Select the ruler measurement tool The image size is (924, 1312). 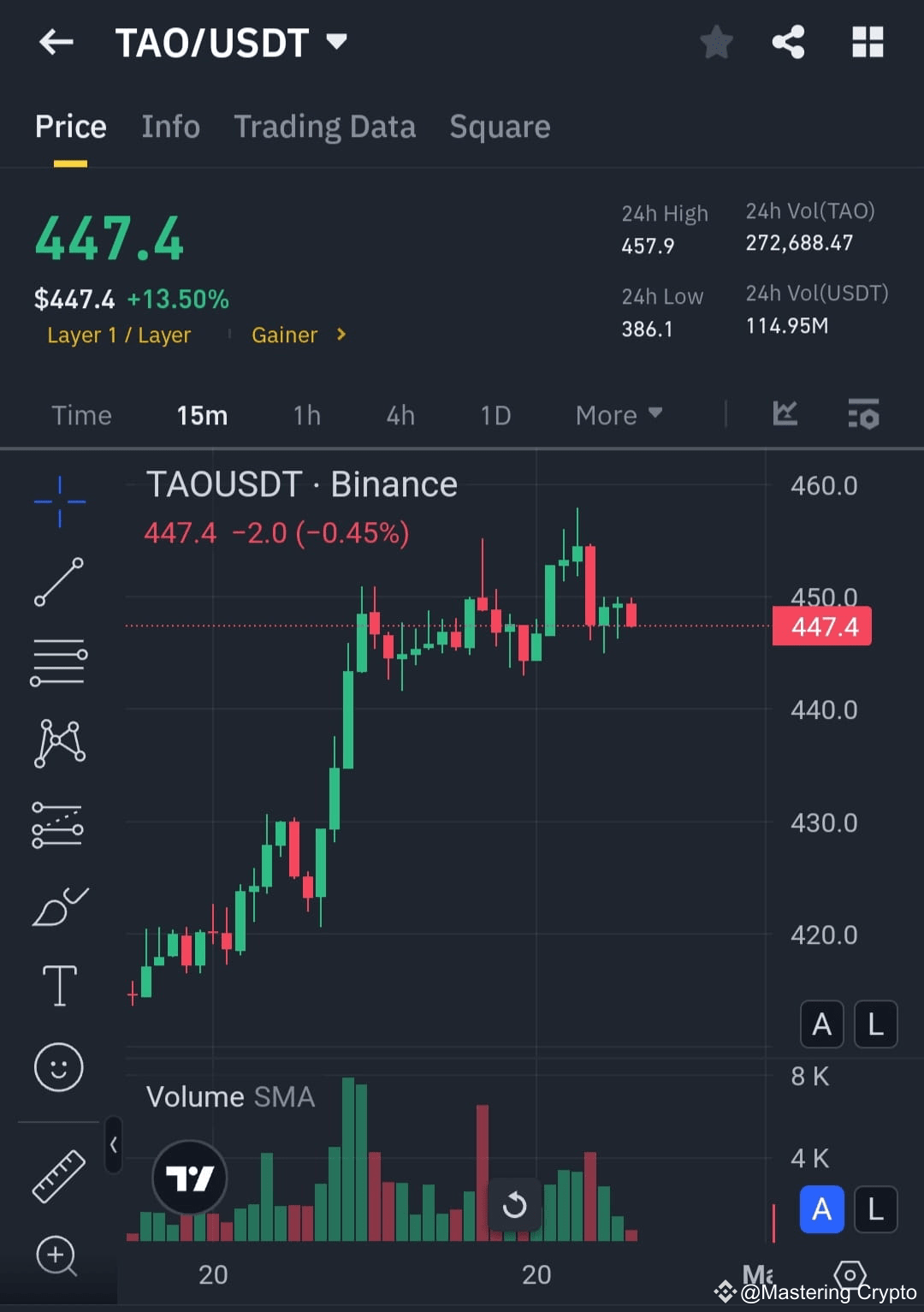click(60, 1179)
